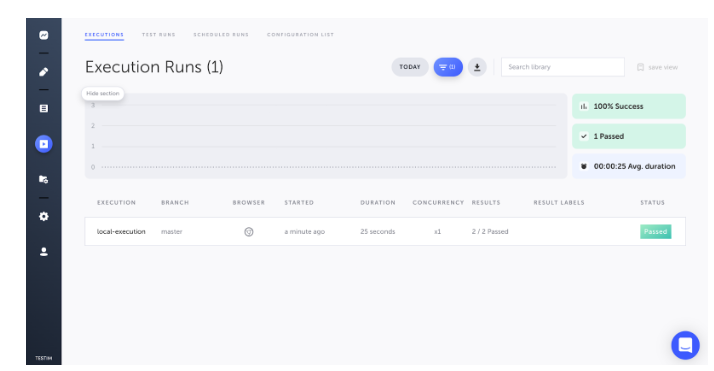
Task: Switch to the Test Runs tab
Action: click(158, 35)
